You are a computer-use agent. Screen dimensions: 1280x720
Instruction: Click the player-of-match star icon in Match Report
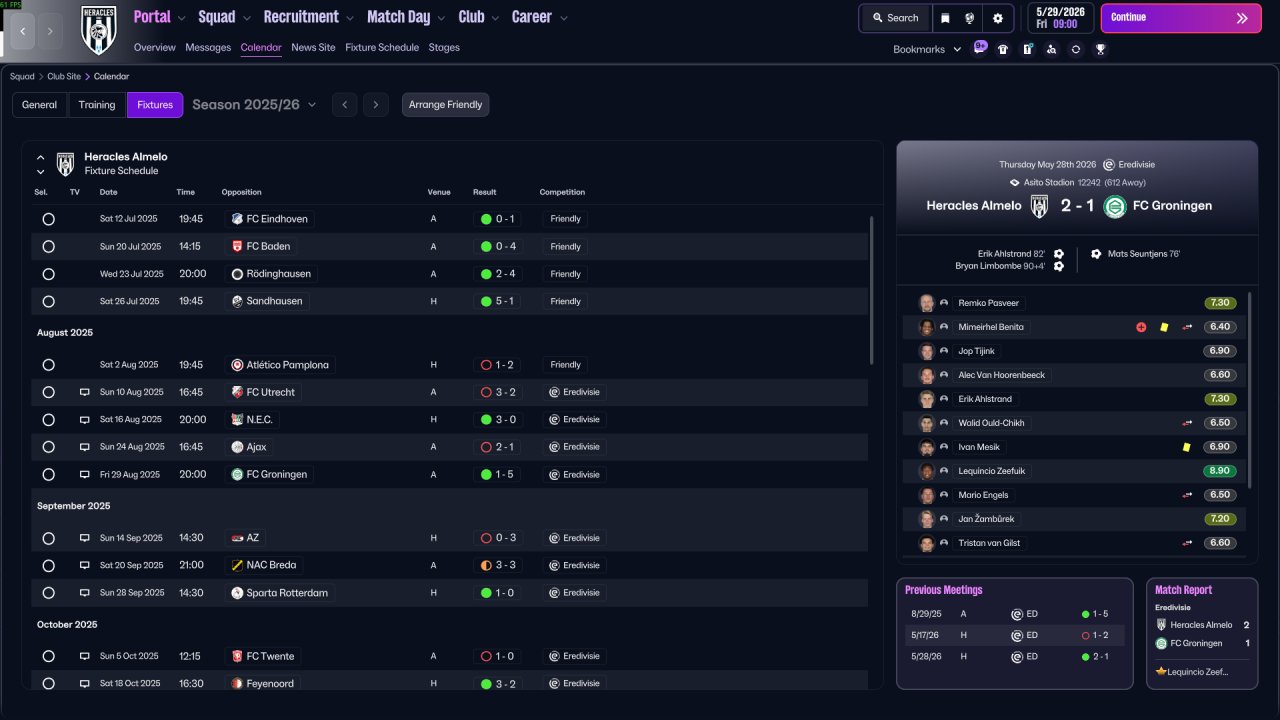pyautogui.click(x=1160, y=671)
